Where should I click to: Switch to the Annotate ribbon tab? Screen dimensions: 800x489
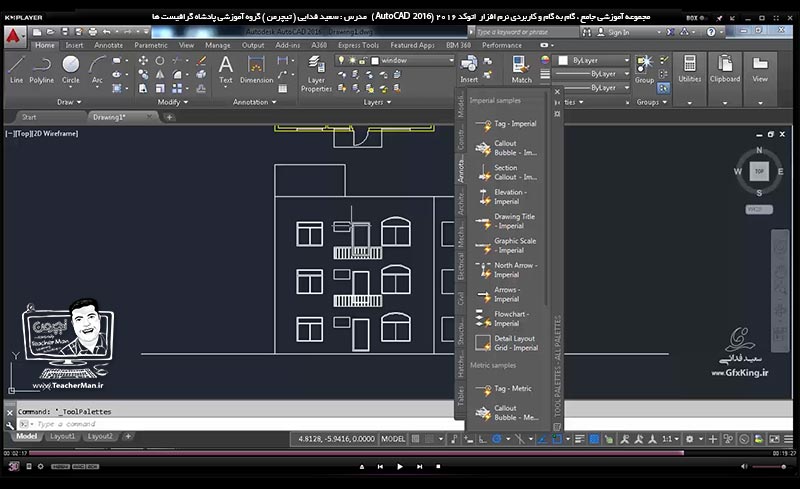[x=108, y=45]
